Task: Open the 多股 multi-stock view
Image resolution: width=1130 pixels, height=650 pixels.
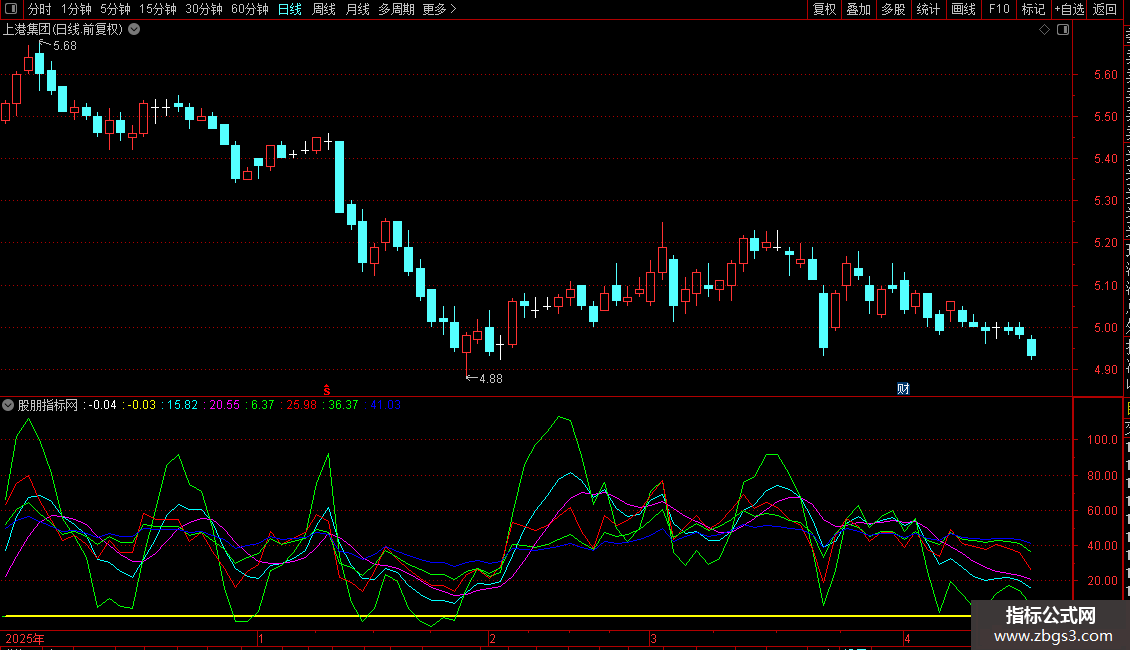Action: coord(894,9)
